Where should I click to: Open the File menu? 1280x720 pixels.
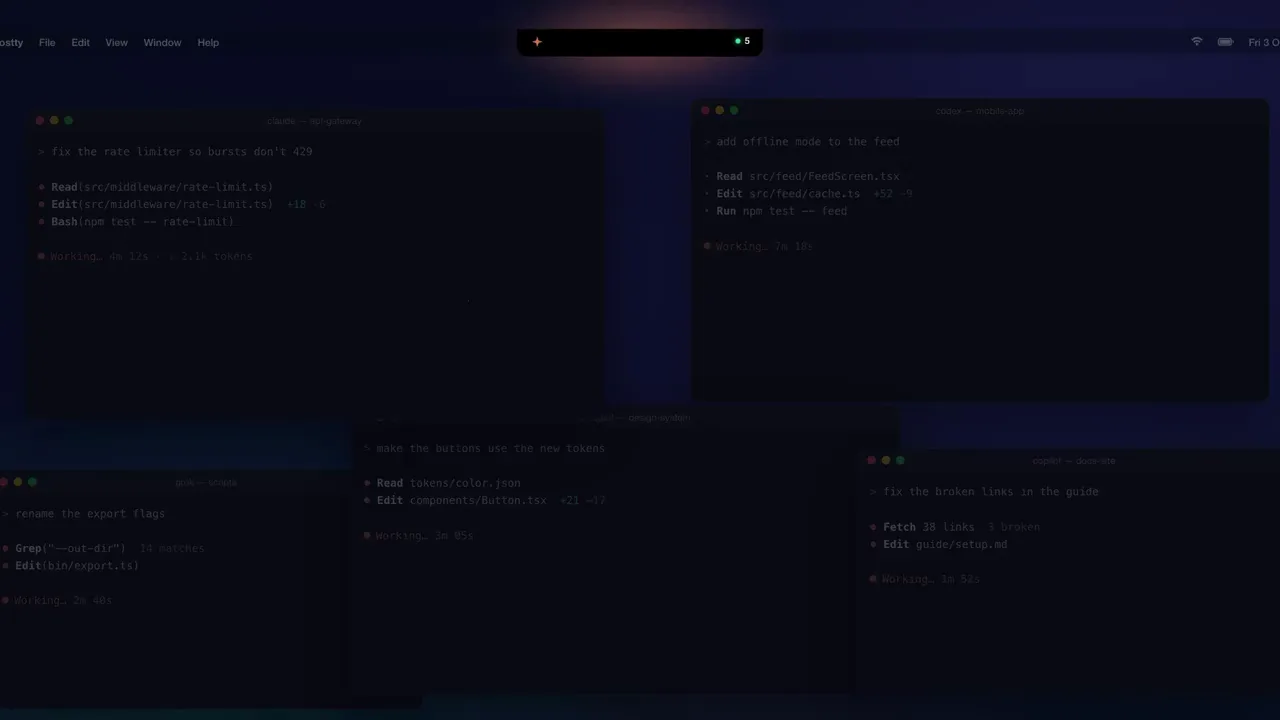(x=47, y=43)
